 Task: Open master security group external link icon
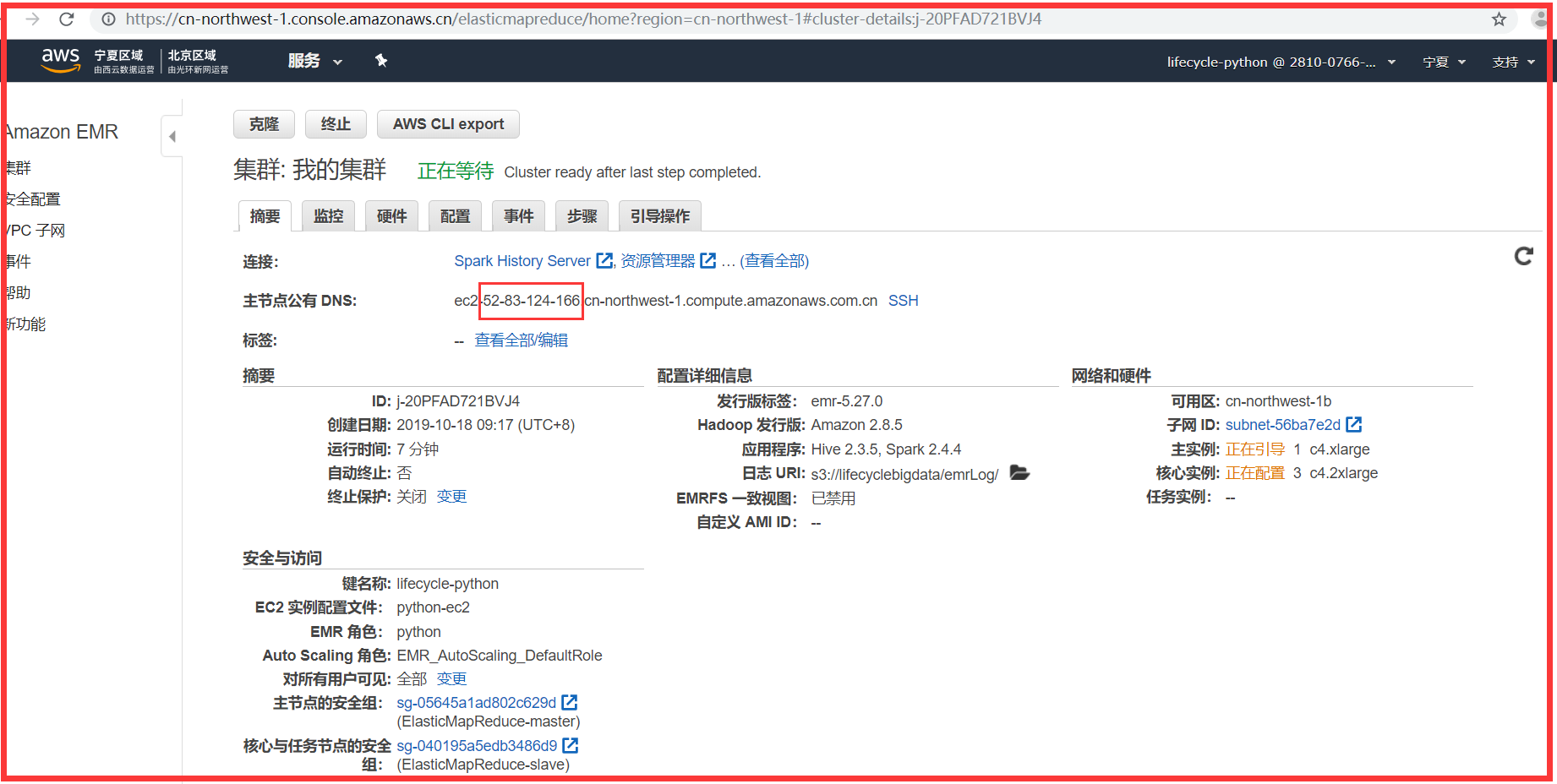(569, 701)
